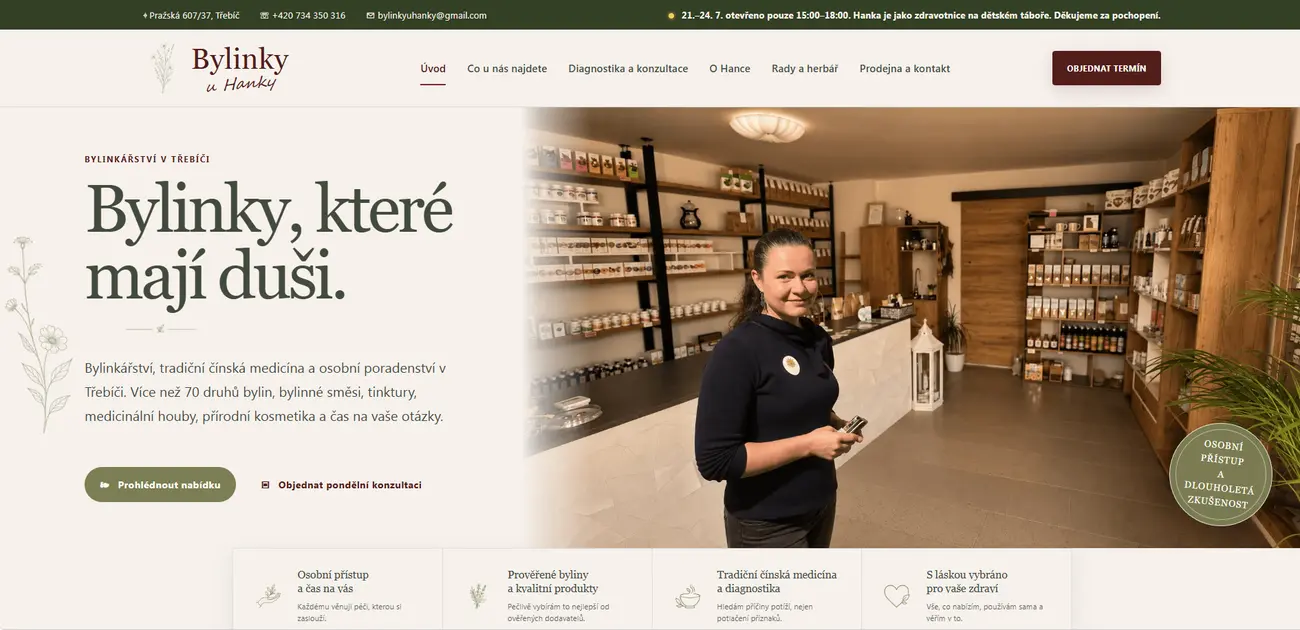Screen dimensions: 1300x630
Task: Click the phone icon before +420 number
Action: coord(264,16)
